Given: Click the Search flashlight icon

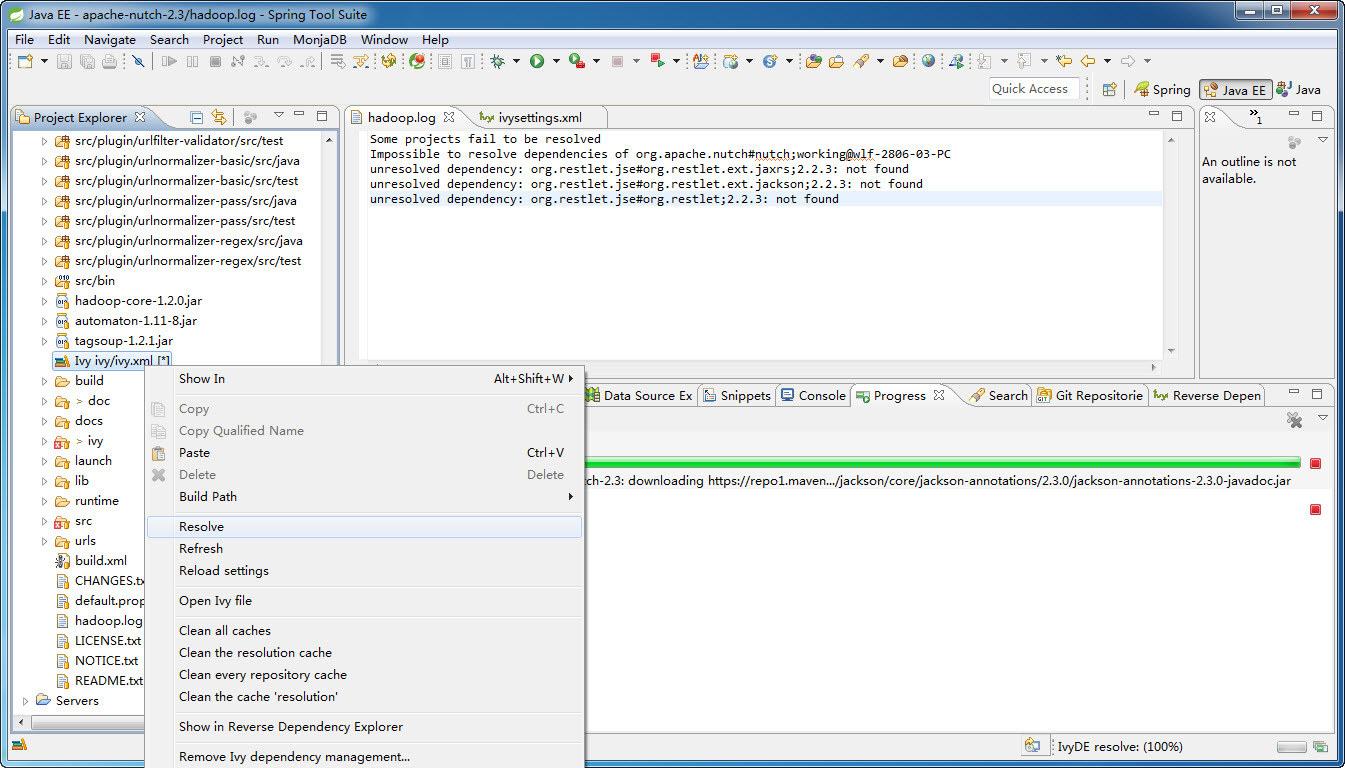Looking at the screenshot, I should 860,61.
